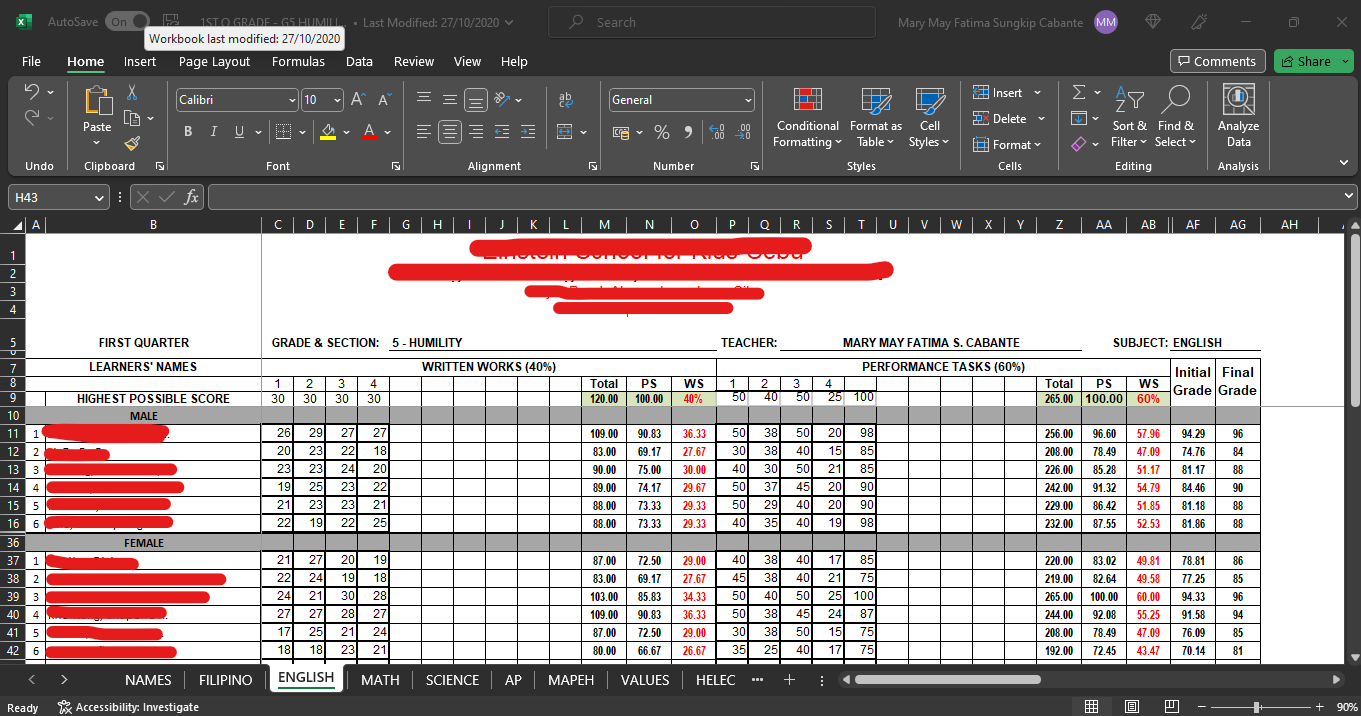Toggle Bold formatting

tap(188, 132)
